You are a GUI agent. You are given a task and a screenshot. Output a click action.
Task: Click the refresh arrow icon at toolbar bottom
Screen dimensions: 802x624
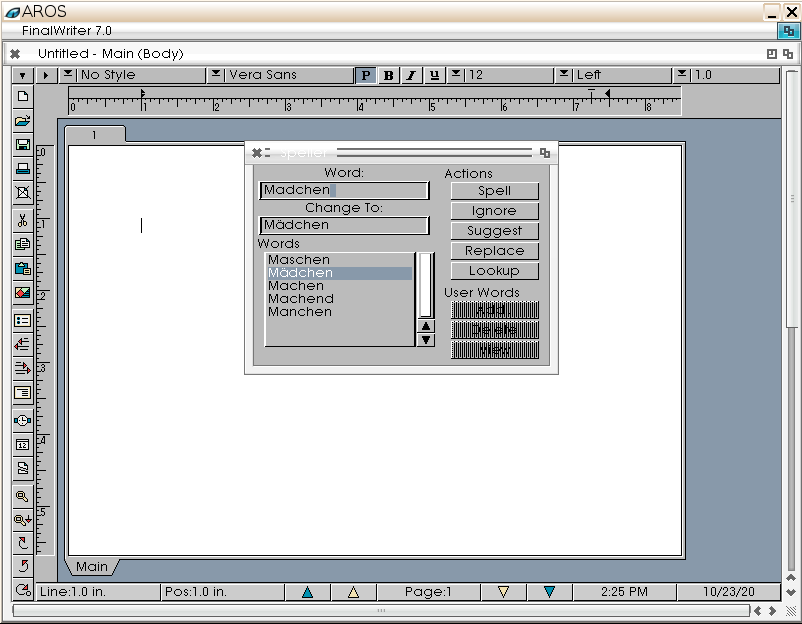coord(23,590)
